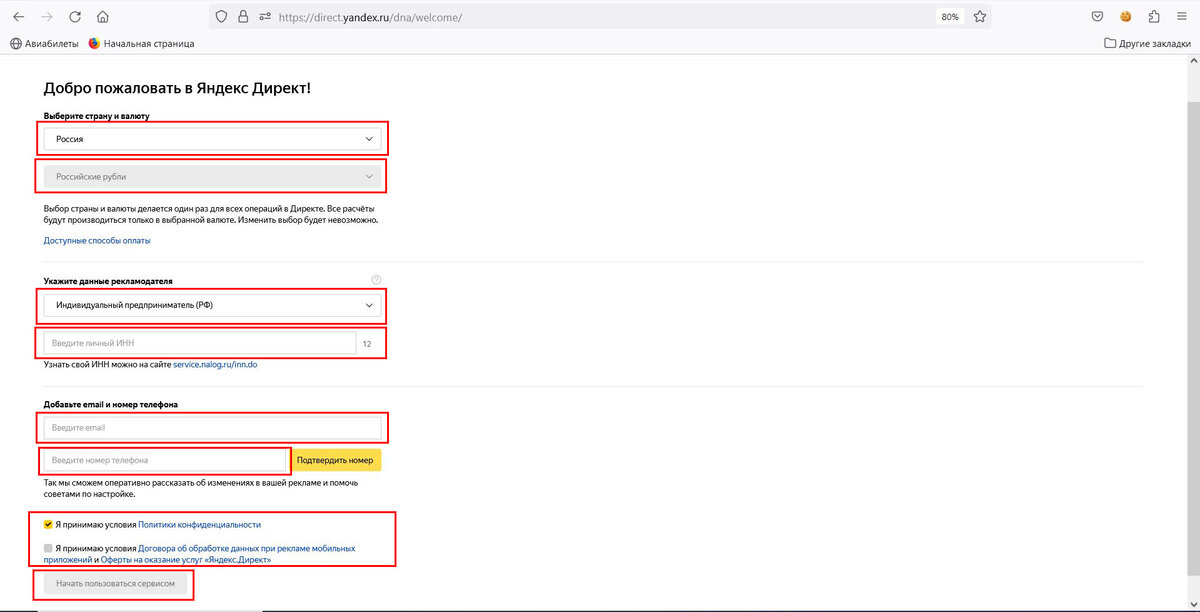Screen dimensions: 1200x612
Task: Click the 80% zoom level indicator
Action: (x=949, y=17)
